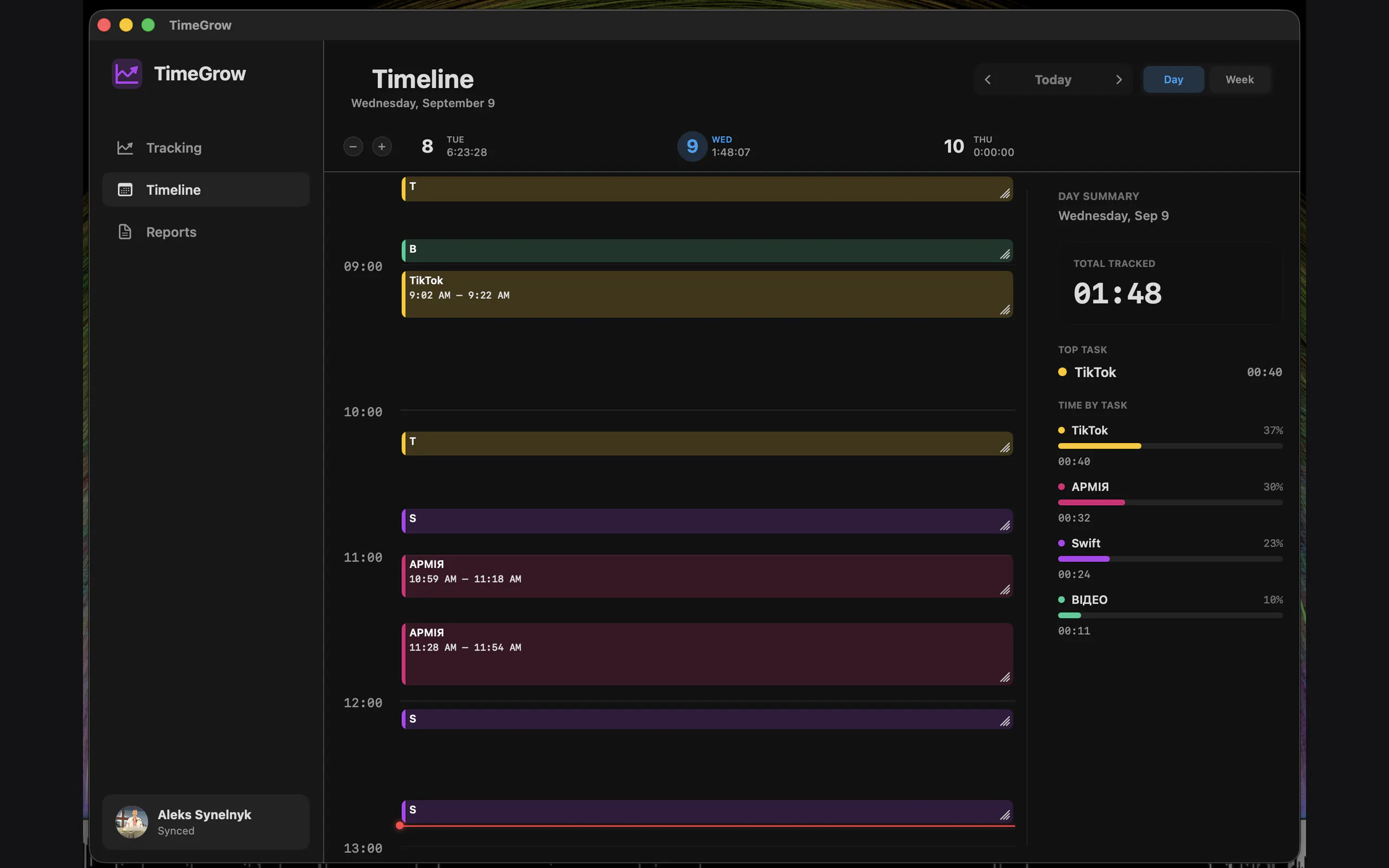Click the Swift progress bar in Time by Task

(1170, 559)
